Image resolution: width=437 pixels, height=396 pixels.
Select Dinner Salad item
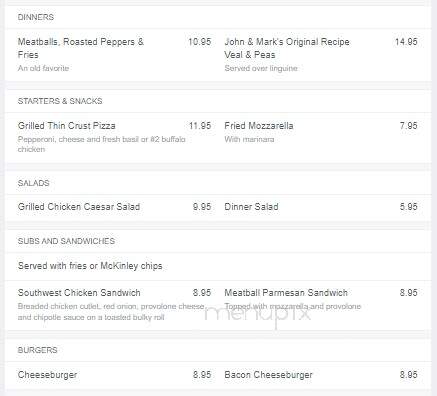tap(251, 207)
